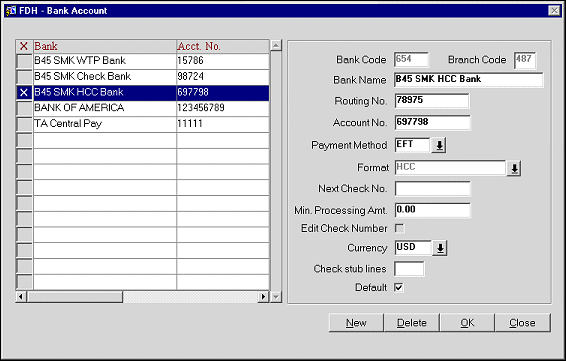Screen dimensions: 566x361
Task: Click the New button
Action: point(356,322)
